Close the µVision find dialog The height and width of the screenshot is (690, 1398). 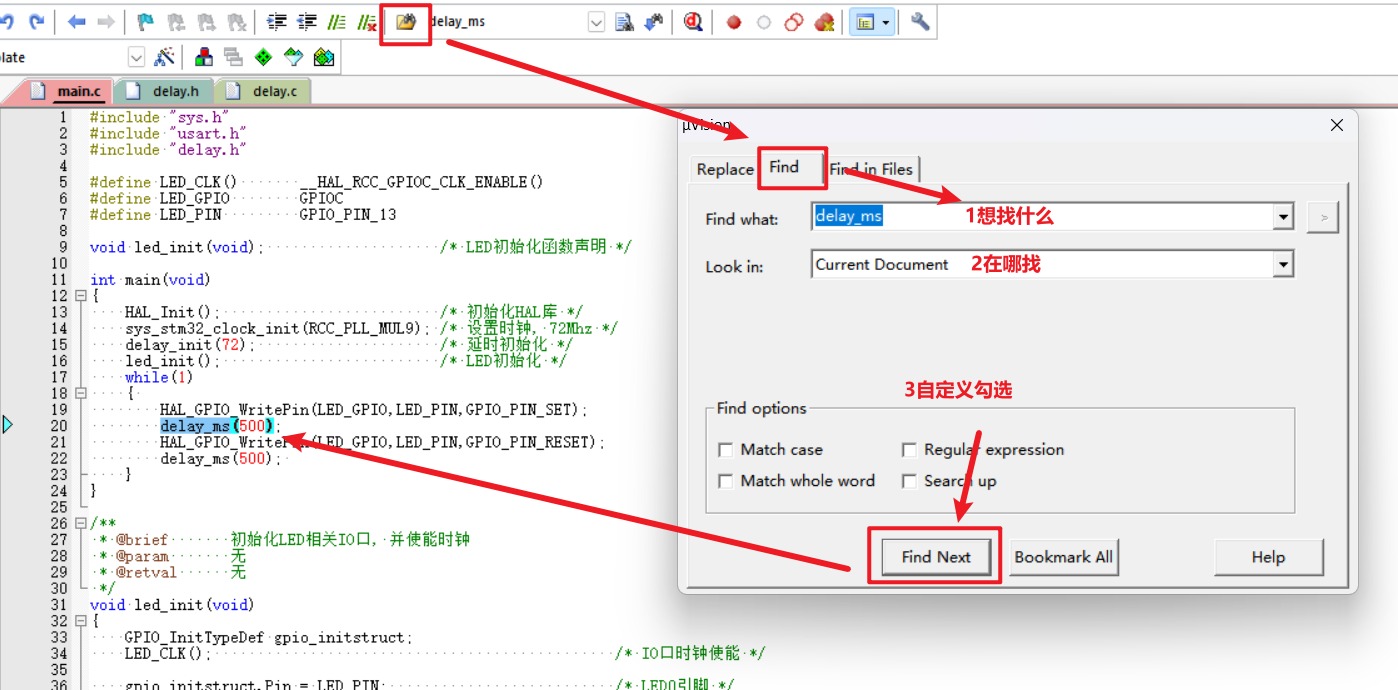[1337, 125]
